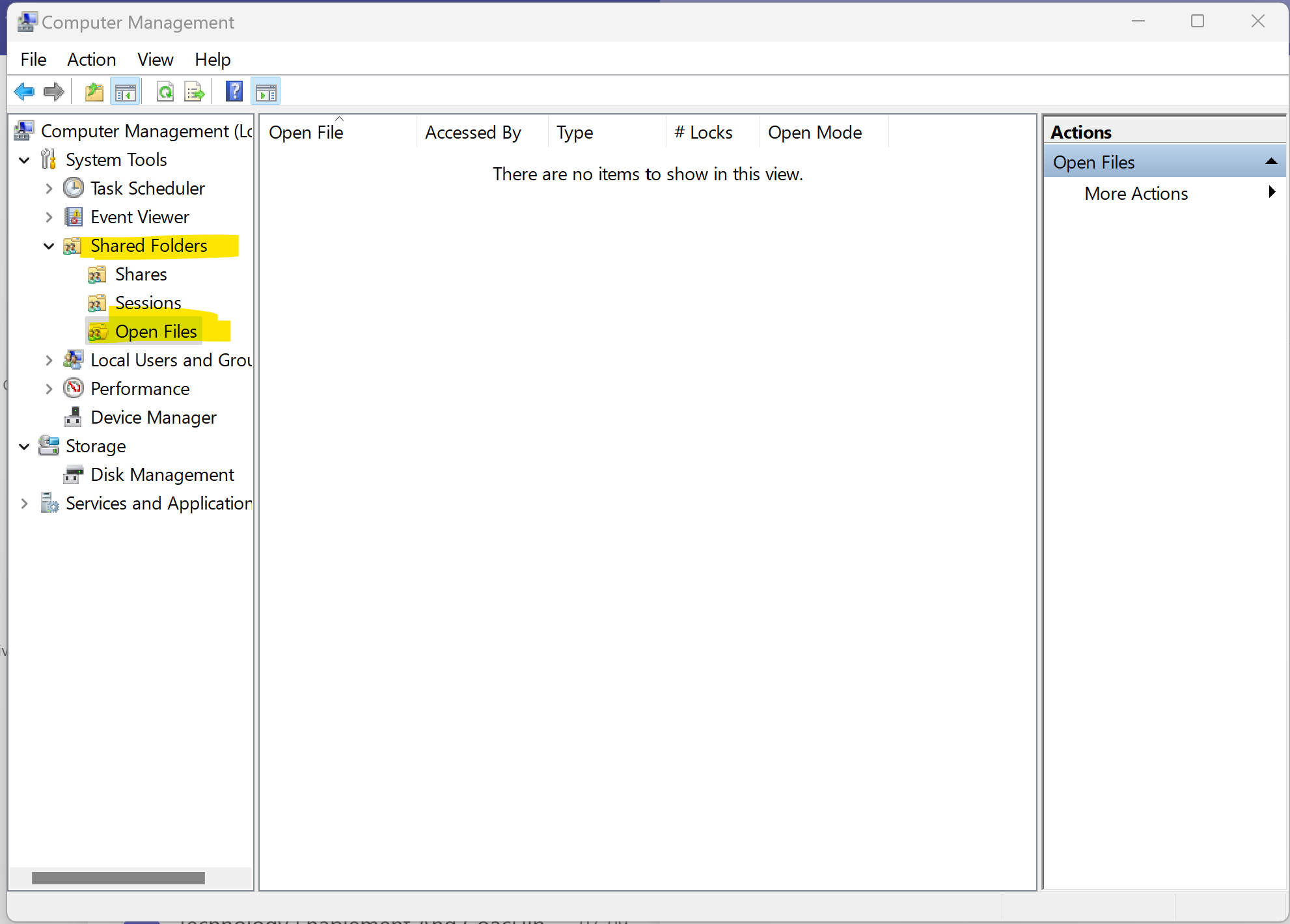Expand the Local Users and Groups node
Screen dimensions: 1290x924
pyautogui.click(x=48, y=360)
